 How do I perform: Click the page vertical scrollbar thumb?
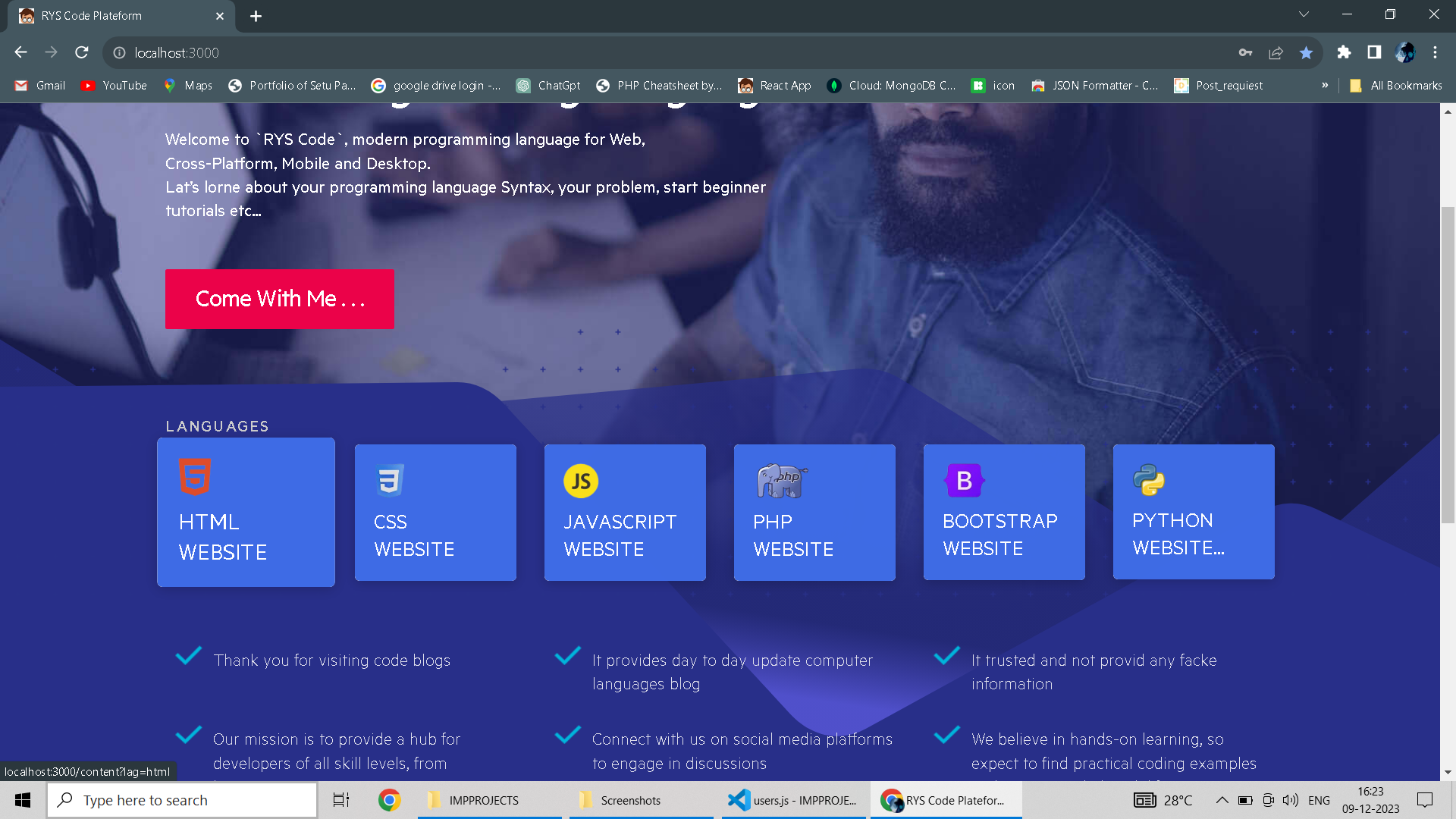pyautogui.click(x=1448, y=364)
